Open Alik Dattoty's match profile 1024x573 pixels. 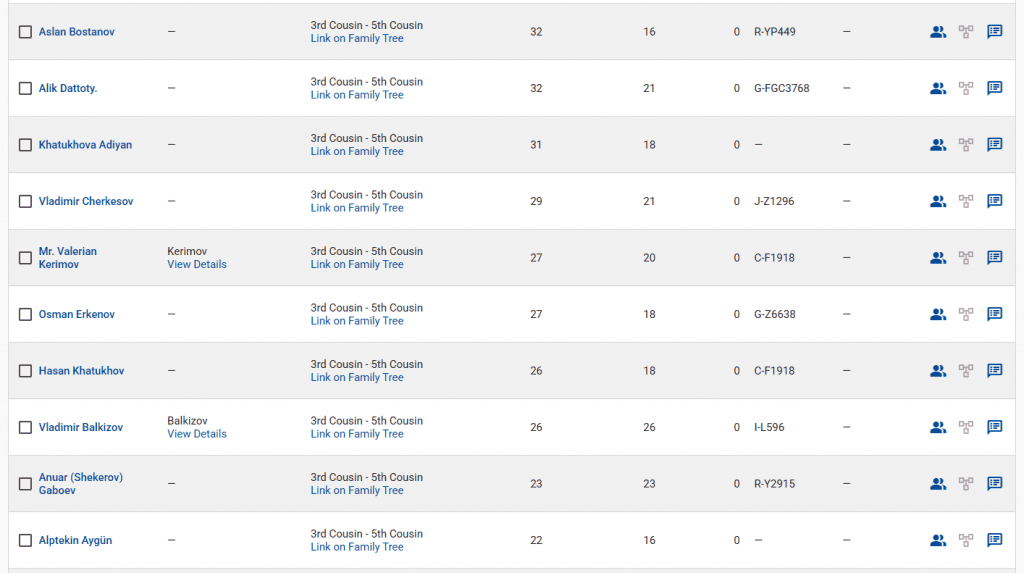point(68,88)
